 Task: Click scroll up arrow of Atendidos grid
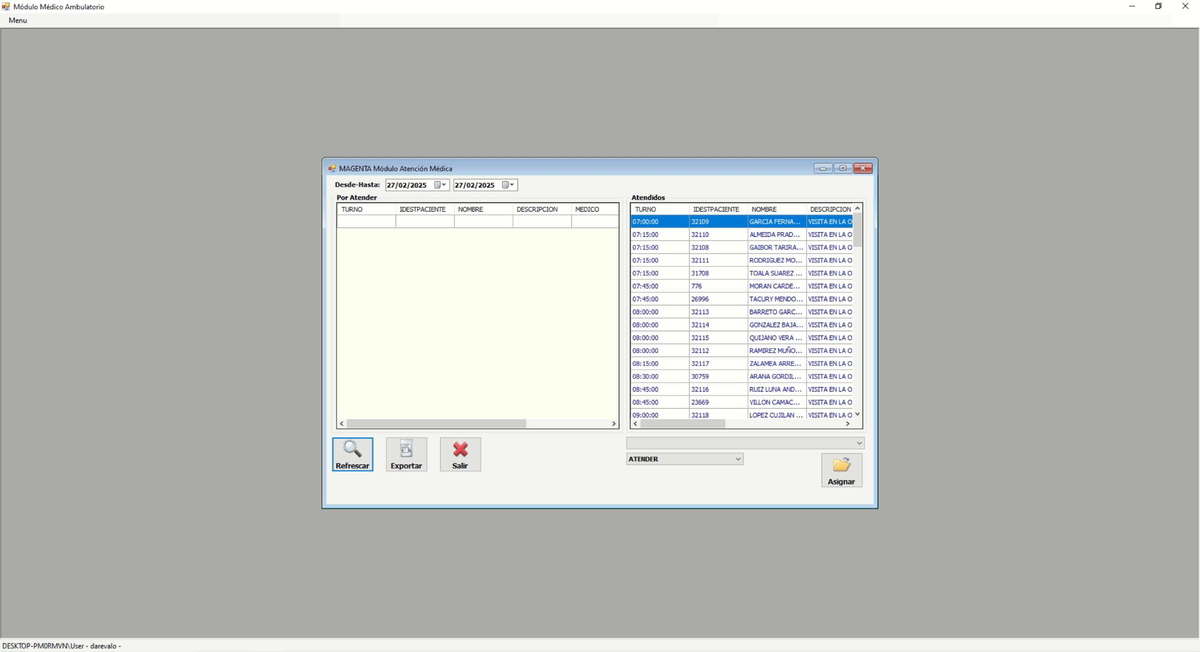point(857,208)
